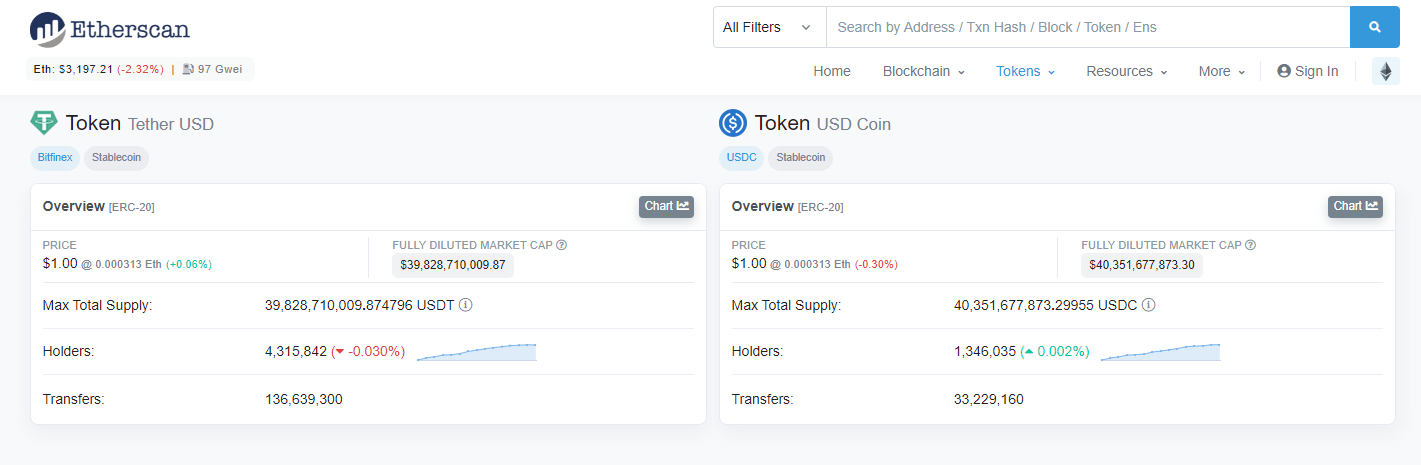Click info icon beside USDC max supply
1421x465 pixels.
point(1148,304)
